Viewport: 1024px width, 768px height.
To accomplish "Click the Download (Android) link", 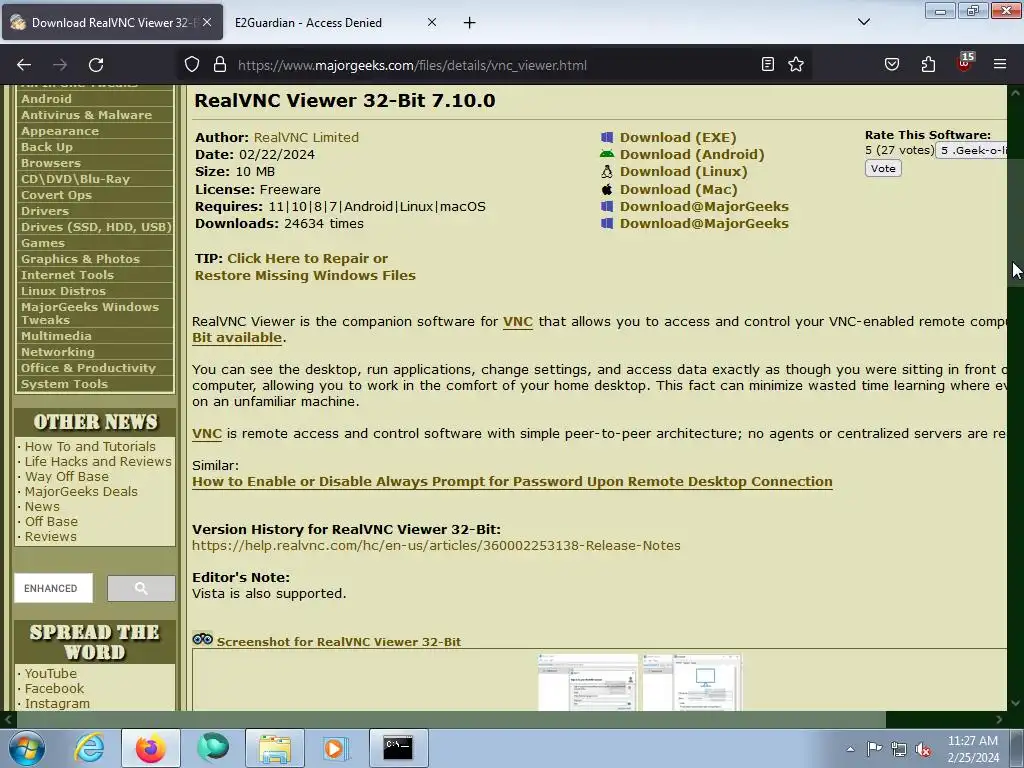I will [692, 155].
